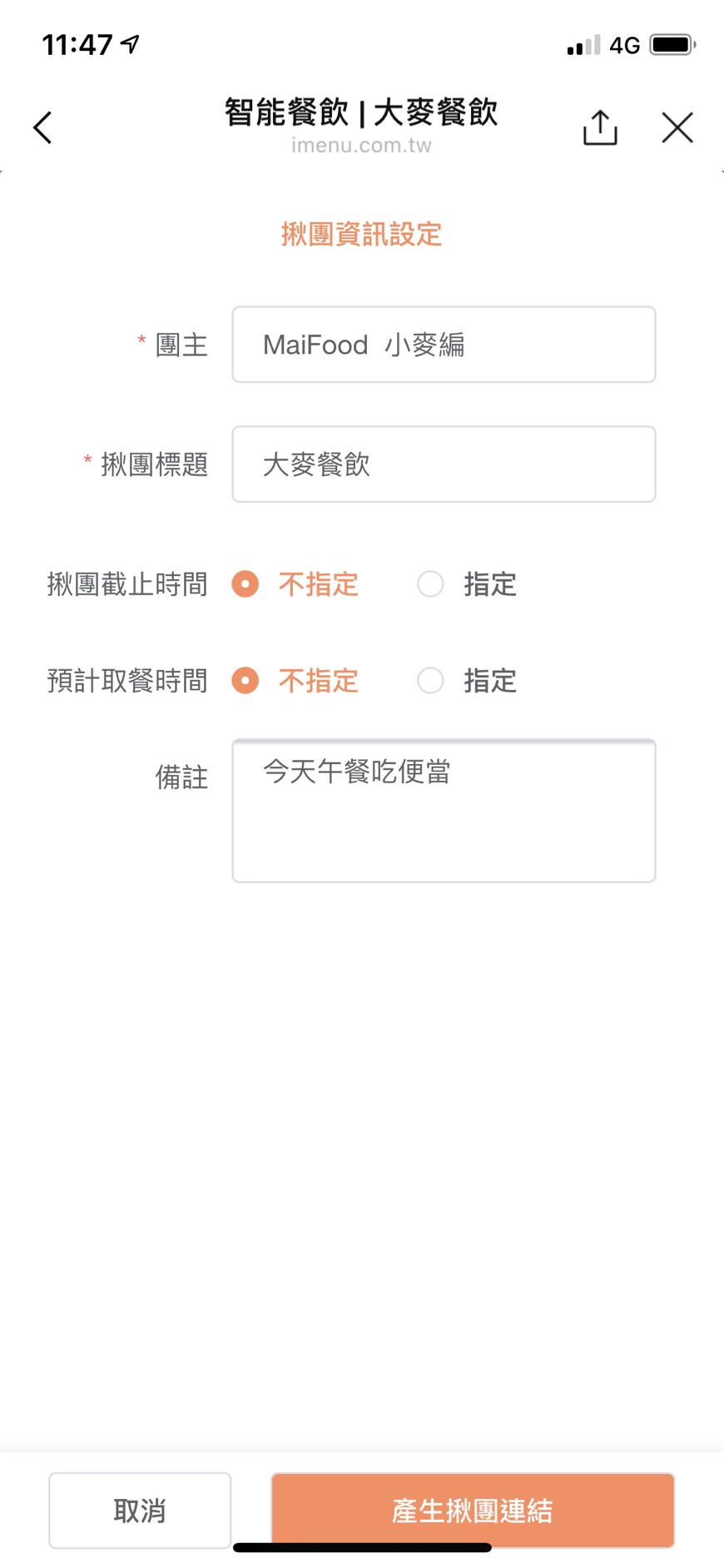
Task: Focus the 揪團標題 text field
Action: (x=444, y=464)
